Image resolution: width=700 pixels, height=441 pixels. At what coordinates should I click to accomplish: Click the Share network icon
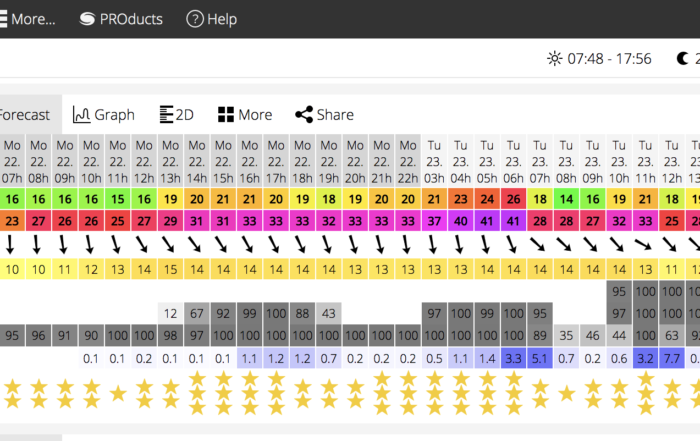click(304, 115)
